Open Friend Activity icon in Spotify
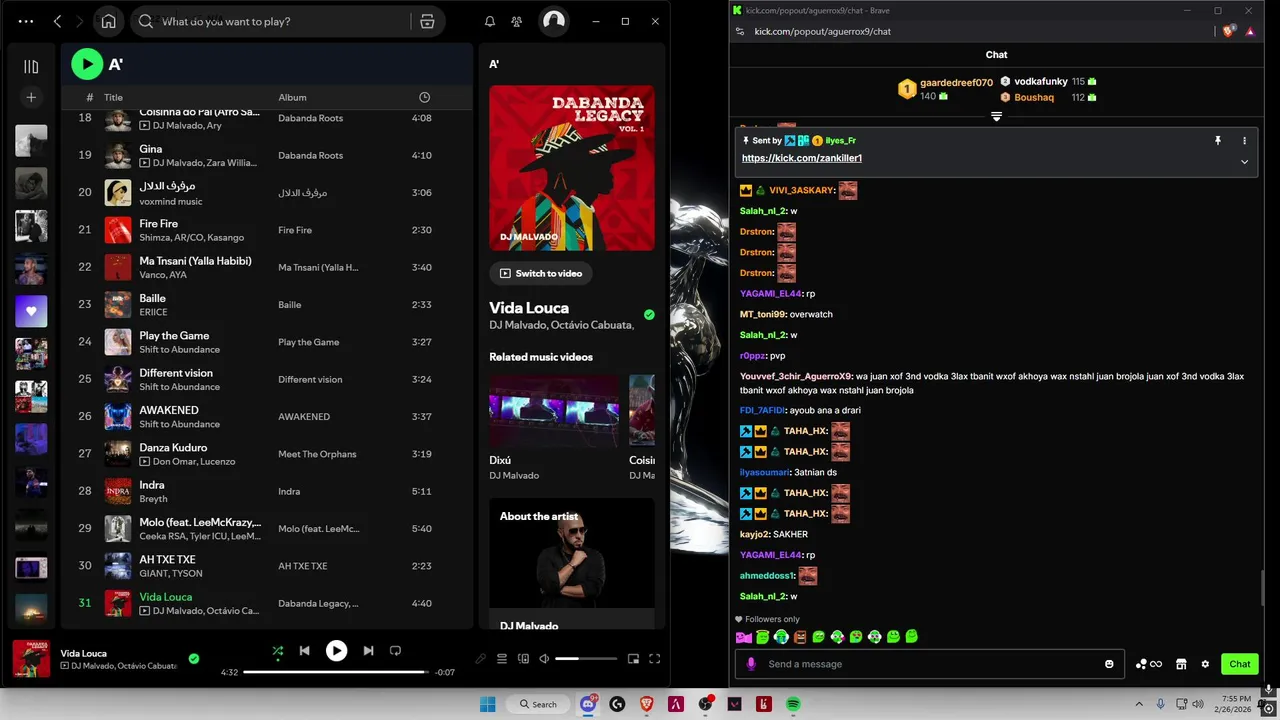The image size is (1280, 720). click(516, 21)
